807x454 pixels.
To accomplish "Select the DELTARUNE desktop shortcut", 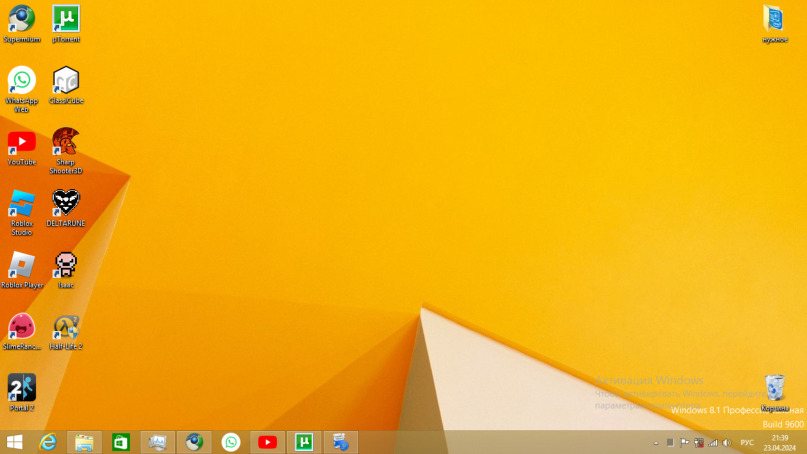I will click(66, 208).
